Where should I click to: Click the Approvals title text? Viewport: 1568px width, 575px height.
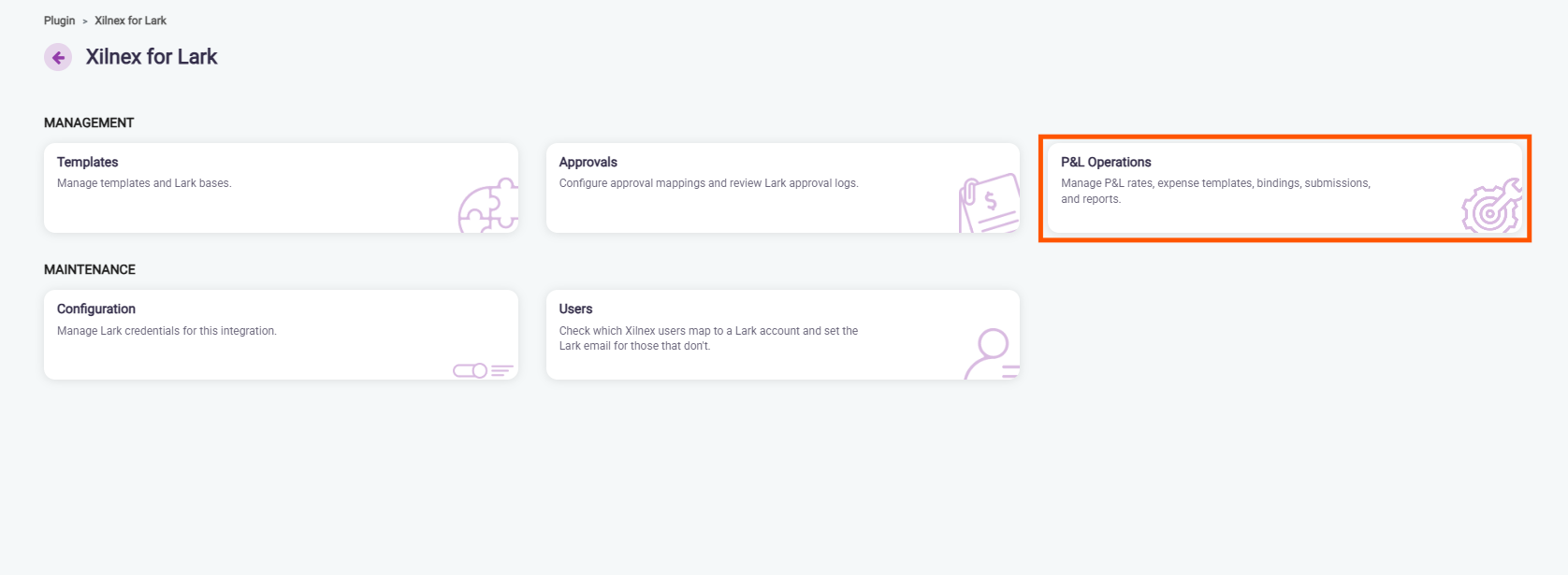point(588,162)
